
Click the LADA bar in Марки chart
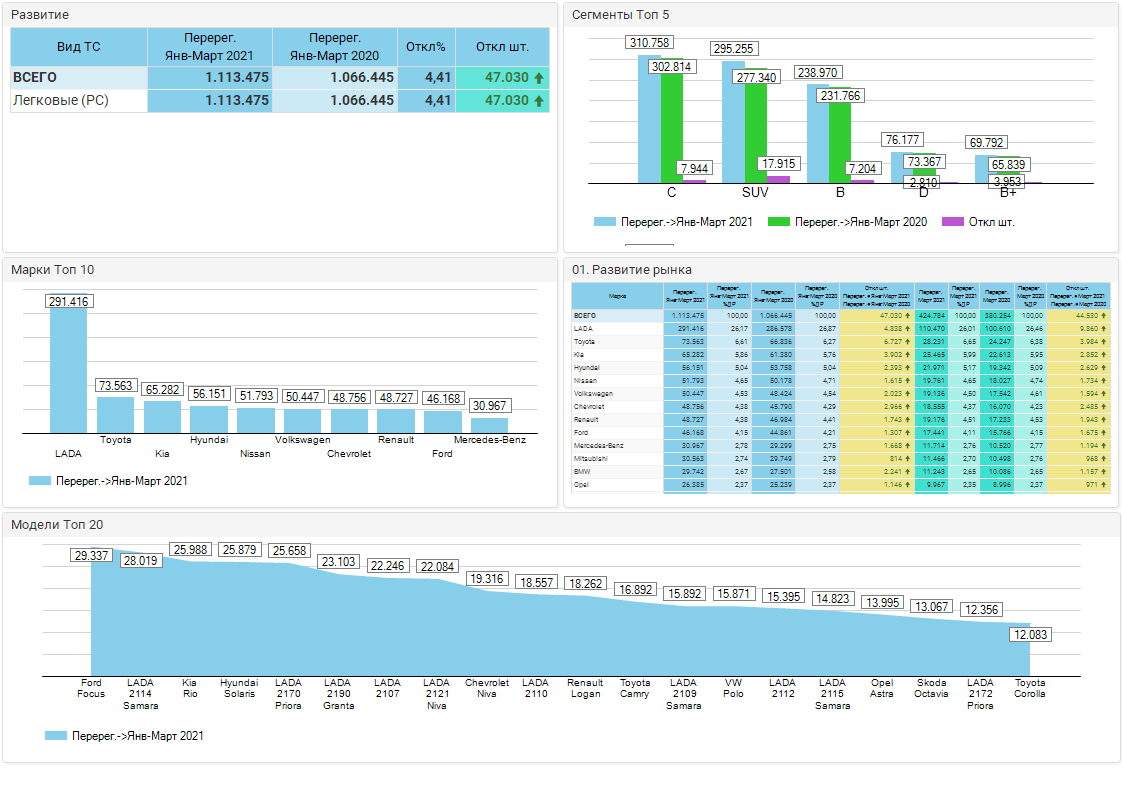(68, 370)
